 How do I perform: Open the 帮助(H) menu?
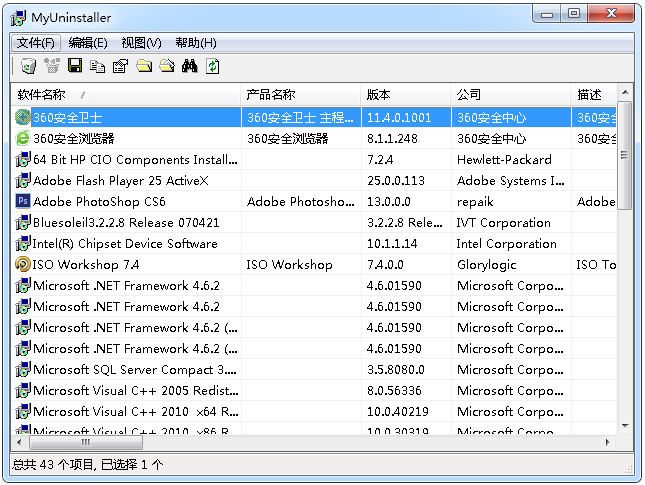(196, 42)
